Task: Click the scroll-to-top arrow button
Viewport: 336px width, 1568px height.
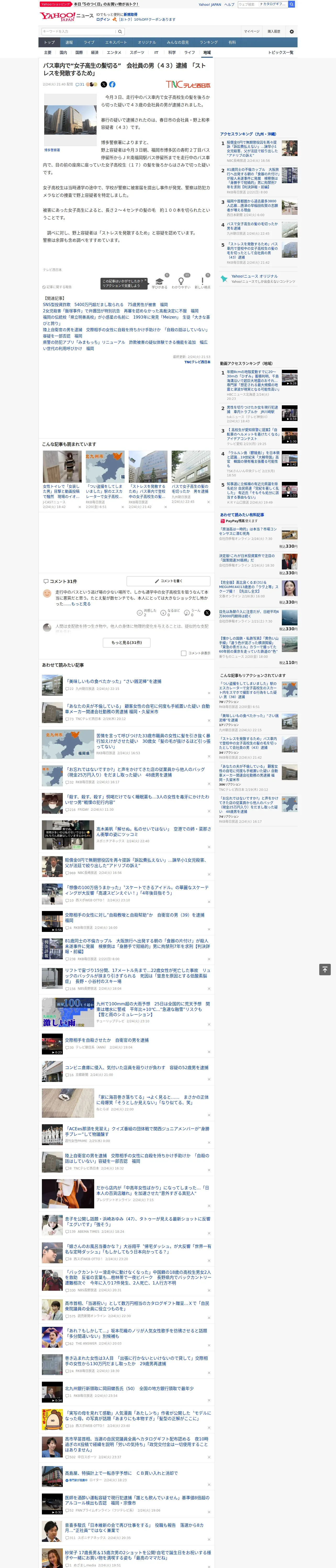Action: [325, 969]
